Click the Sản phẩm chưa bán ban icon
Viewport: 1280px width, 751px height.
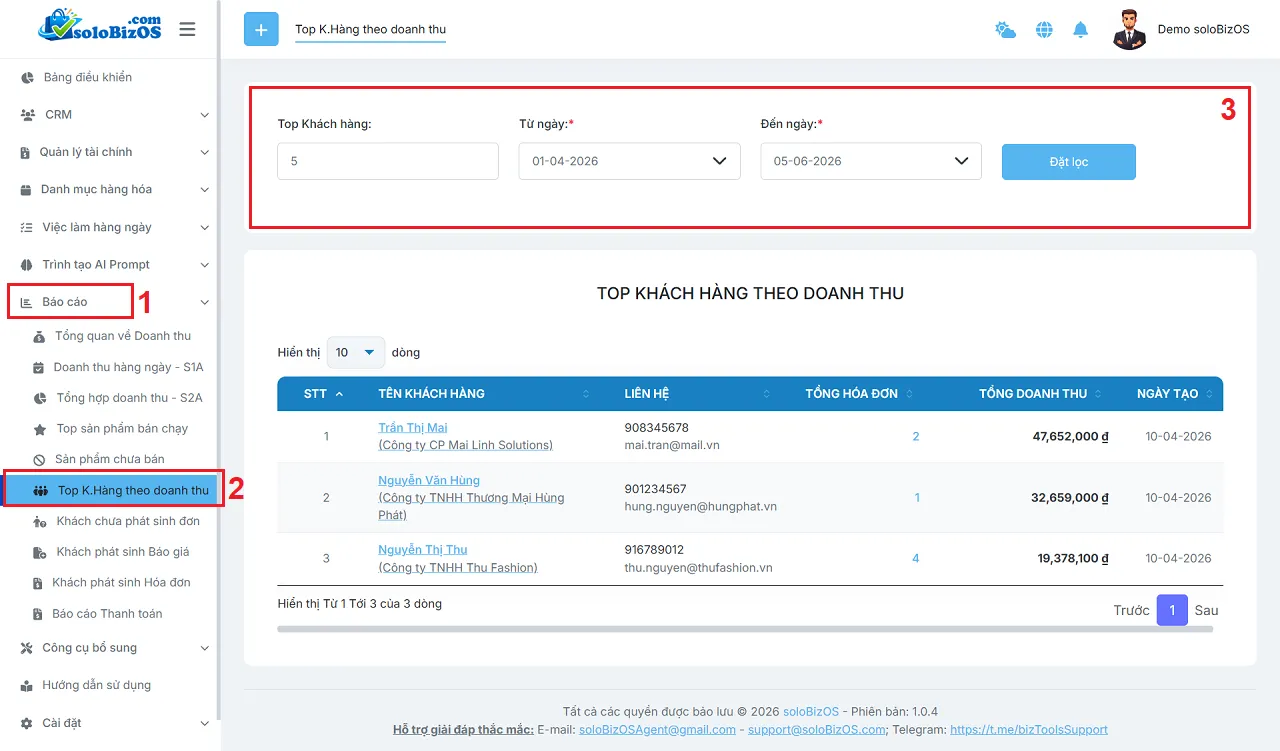[x=39, y=460]
